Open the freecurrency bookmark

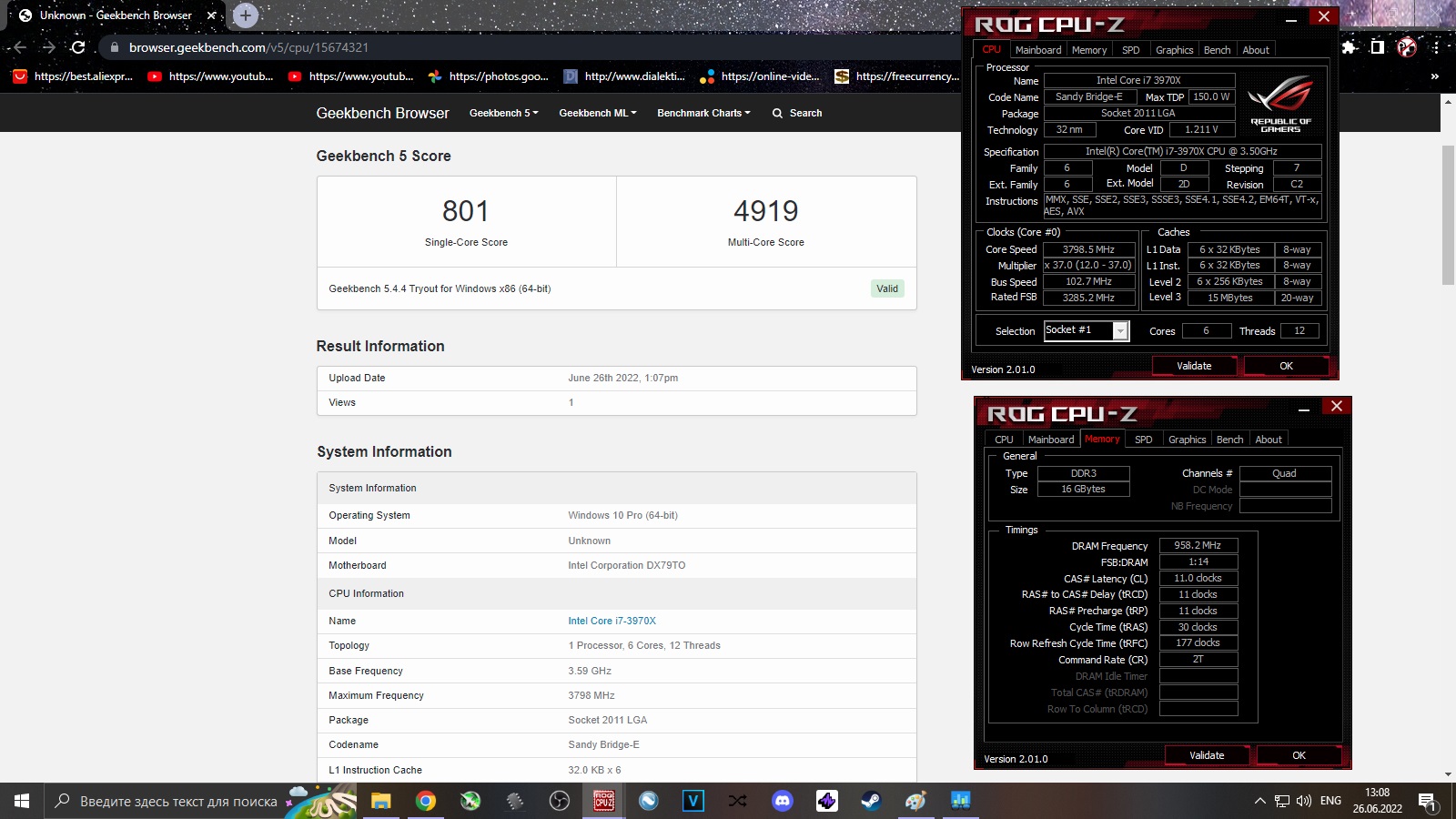897,76
